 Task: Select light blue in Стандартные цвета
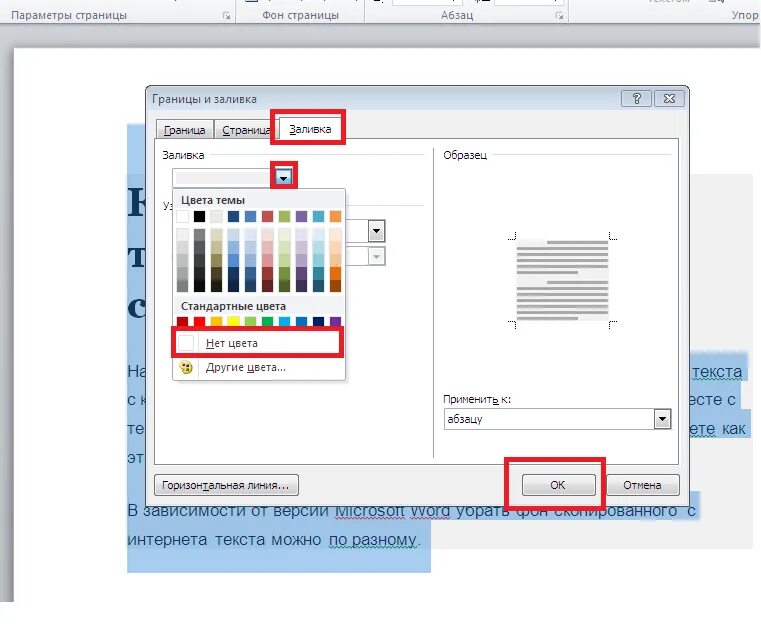pyautogui.click(x=284, y=321)
